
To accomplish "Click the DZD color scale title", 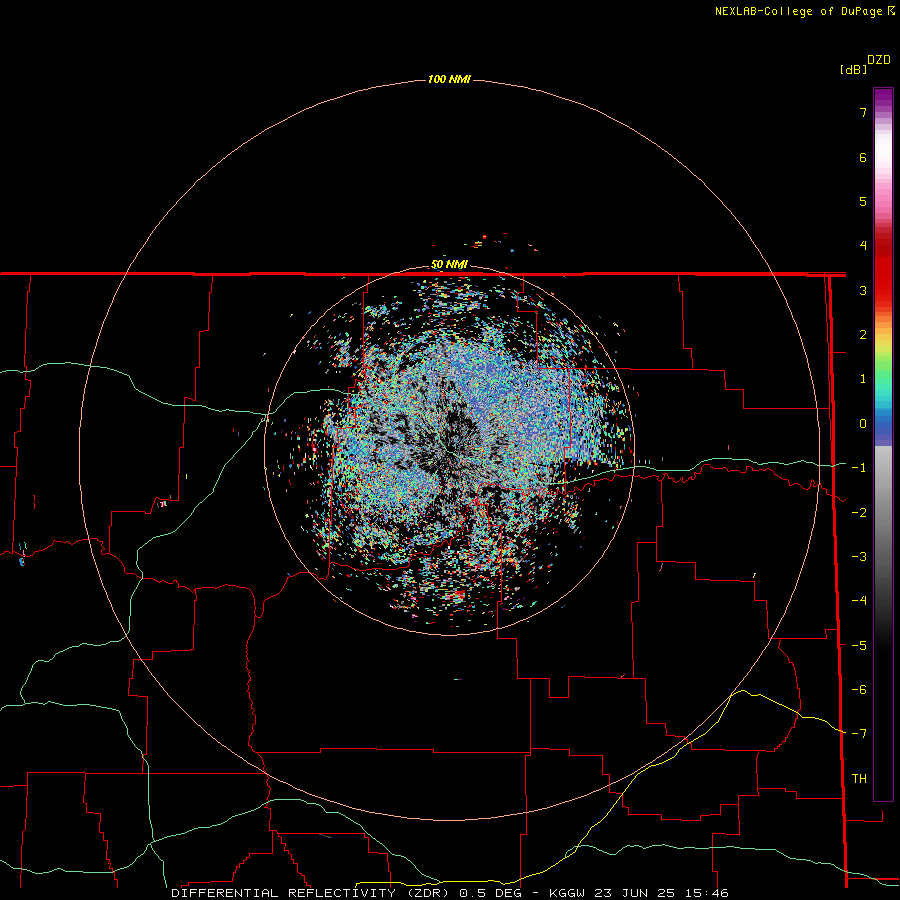I will 879,60.
